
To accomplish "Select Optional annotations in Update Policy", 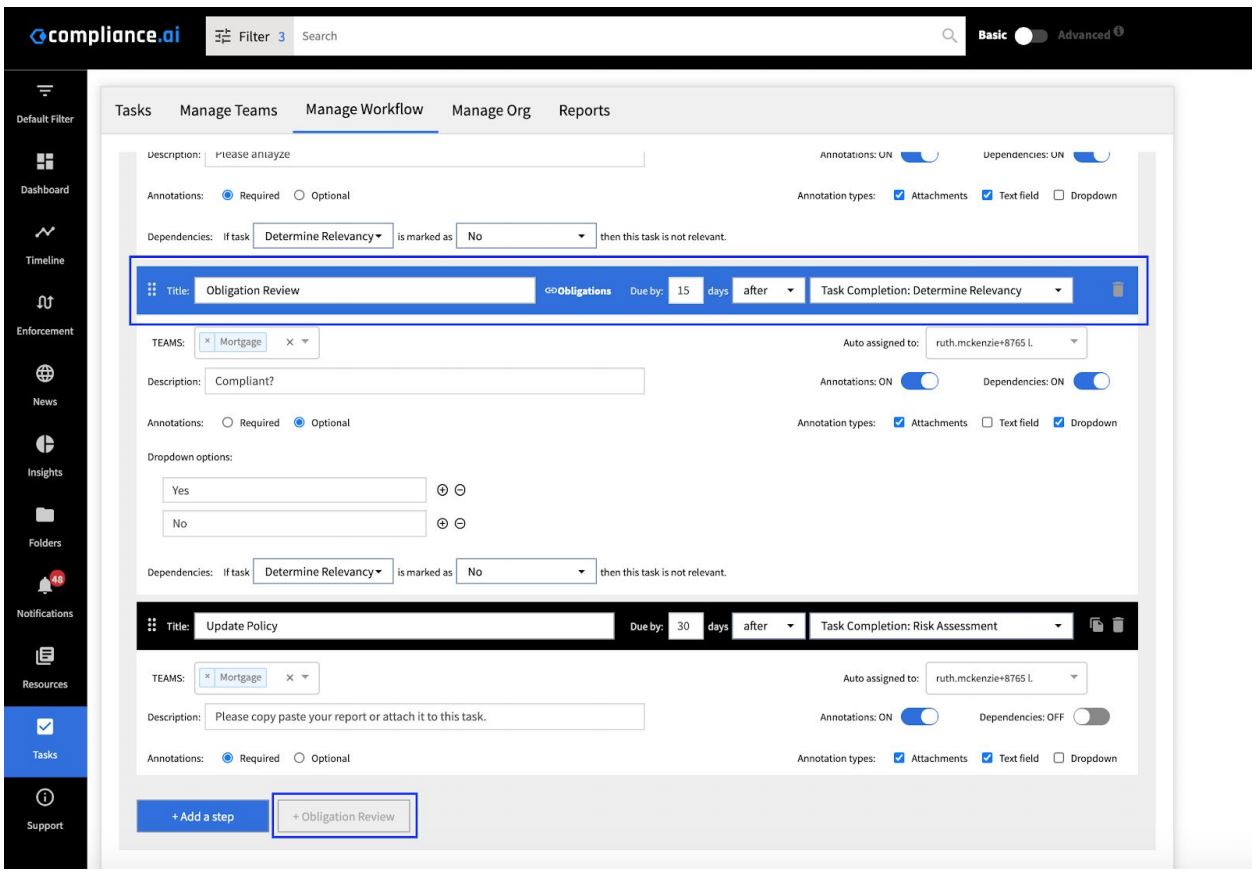I will [300, 758].
